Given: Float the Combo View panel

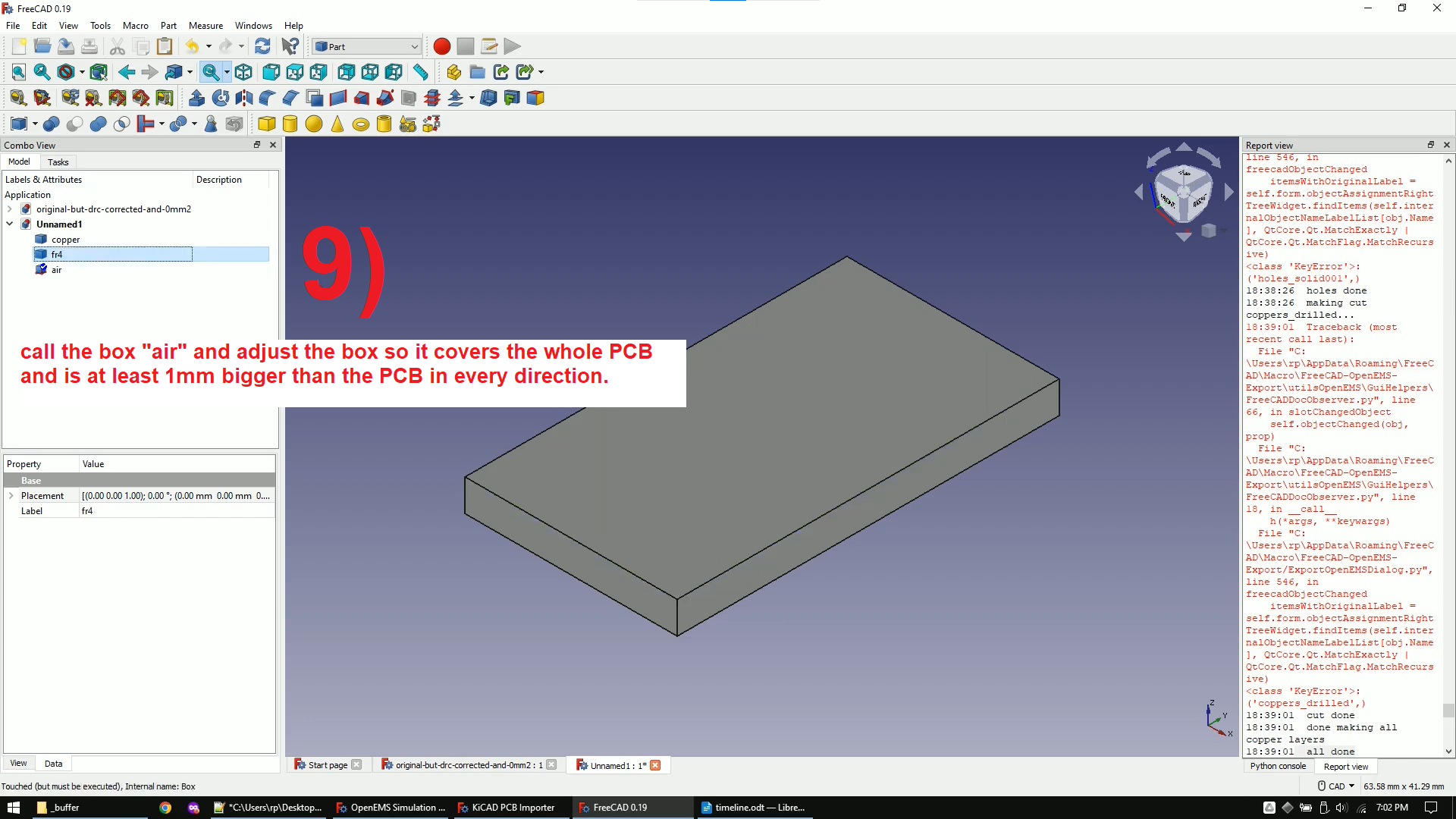Looking at the screenshot, I should coord(257,145).
